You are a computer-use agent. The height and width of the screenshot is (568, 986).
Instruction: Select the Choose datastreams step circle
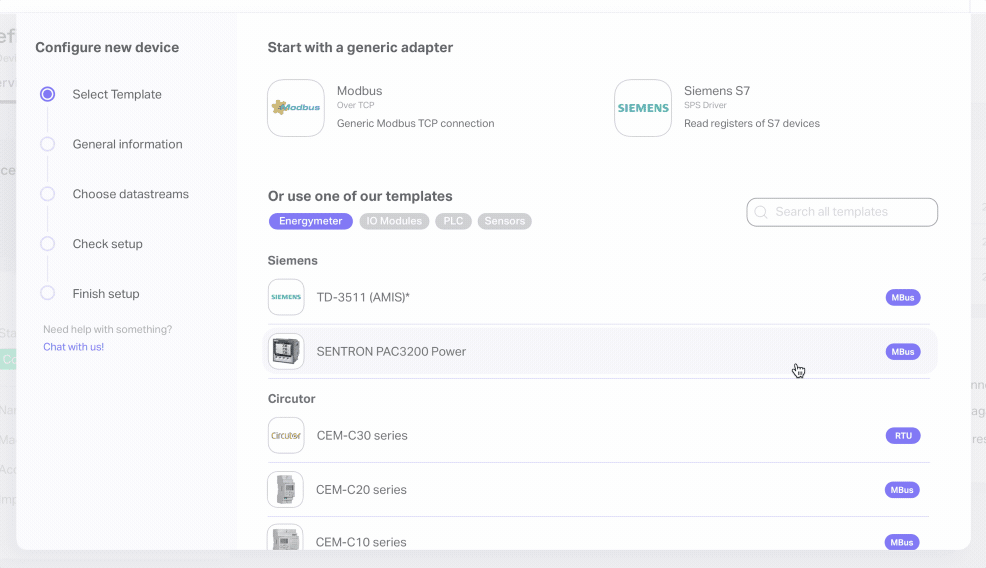47,194
